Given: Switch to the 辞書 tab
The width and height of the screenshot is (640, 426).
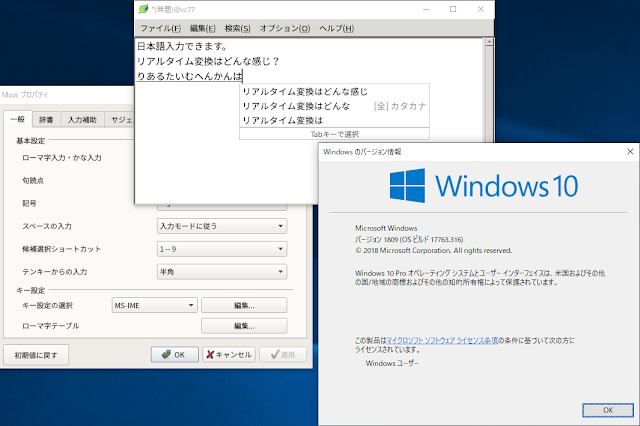Looking at the screenshot, I should [x=46, y=120].
